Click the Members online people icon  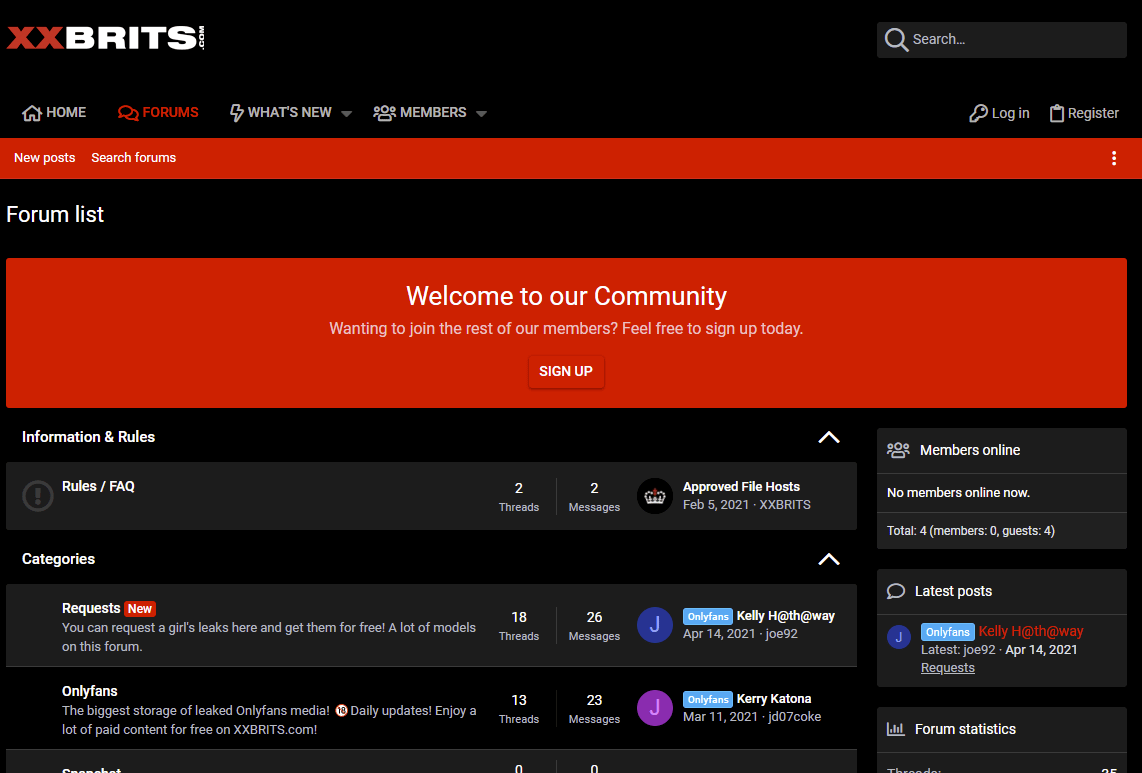898,450
